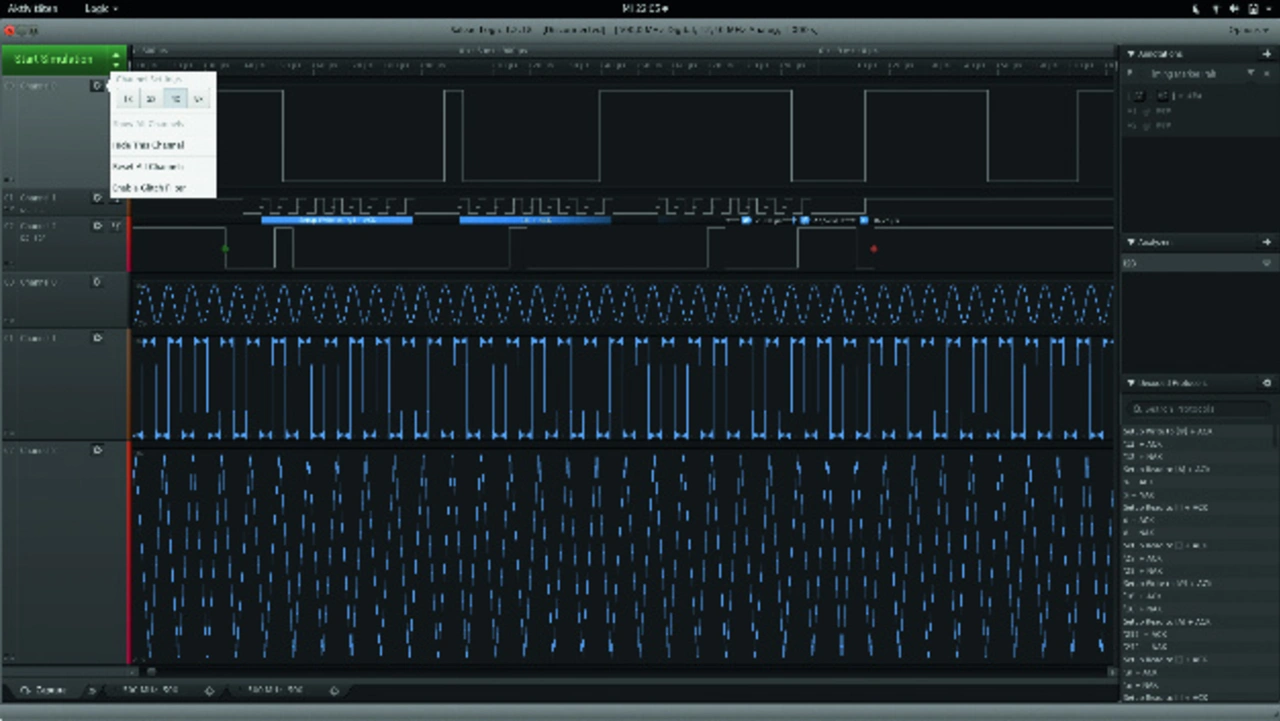Select the 2x channel height option
This screenshot has height=721, width=1280.
(150, 98)
